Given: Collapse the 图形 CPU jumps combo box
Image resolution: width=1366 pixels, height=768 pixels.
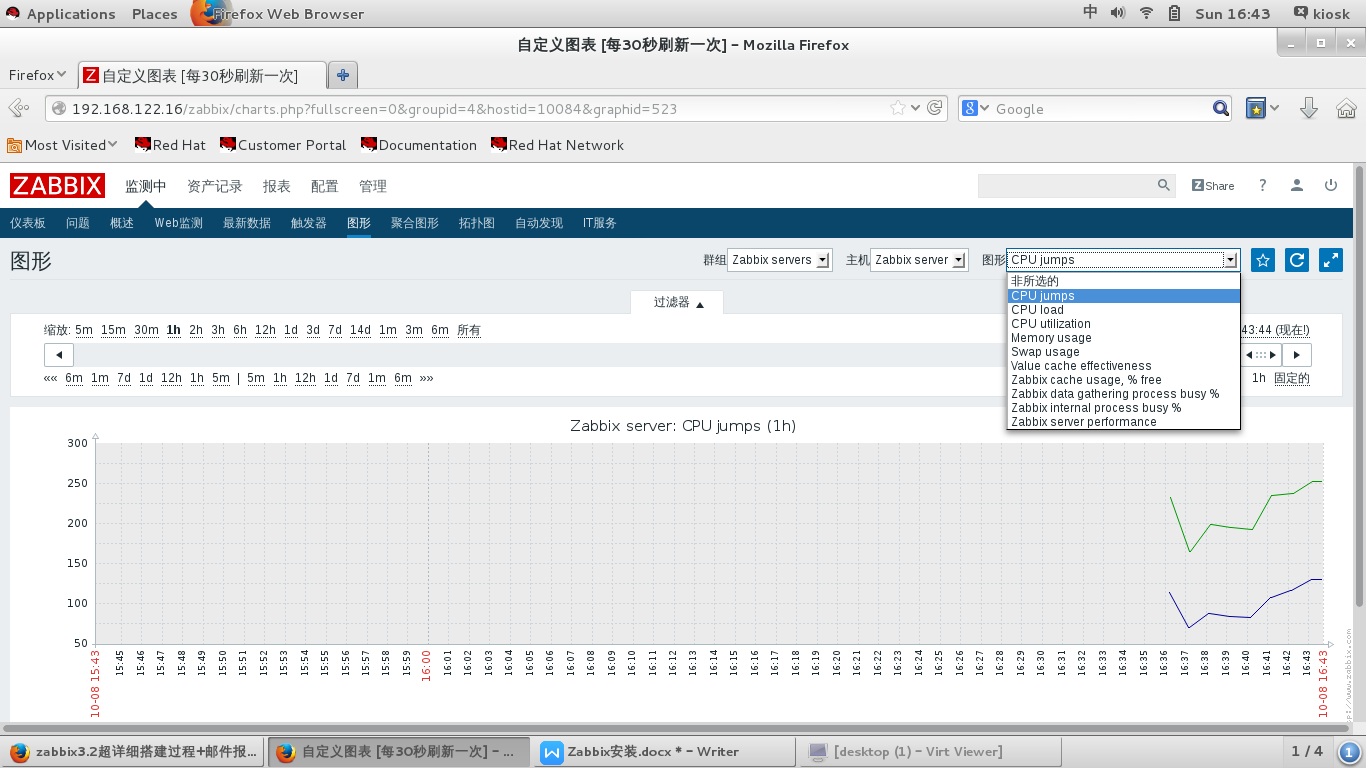Looking at the screenshot, I should (x=1123, y=260).
